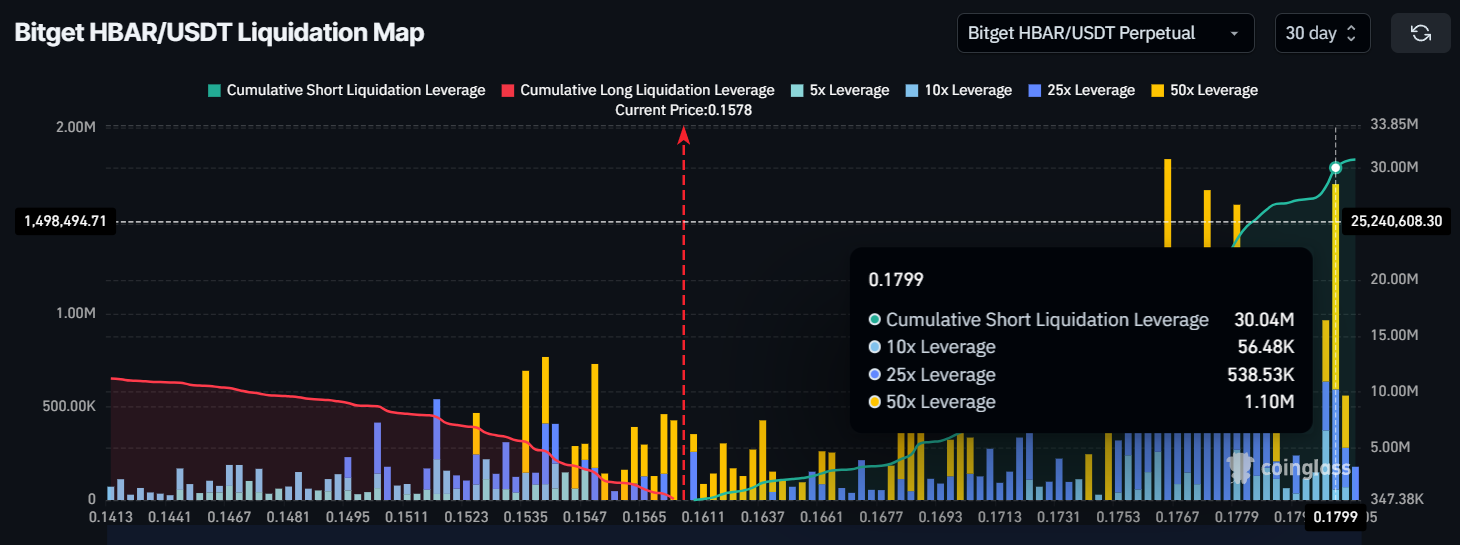Click Cumulative Long Liquidation Leverage legend label

pos(647,90)
